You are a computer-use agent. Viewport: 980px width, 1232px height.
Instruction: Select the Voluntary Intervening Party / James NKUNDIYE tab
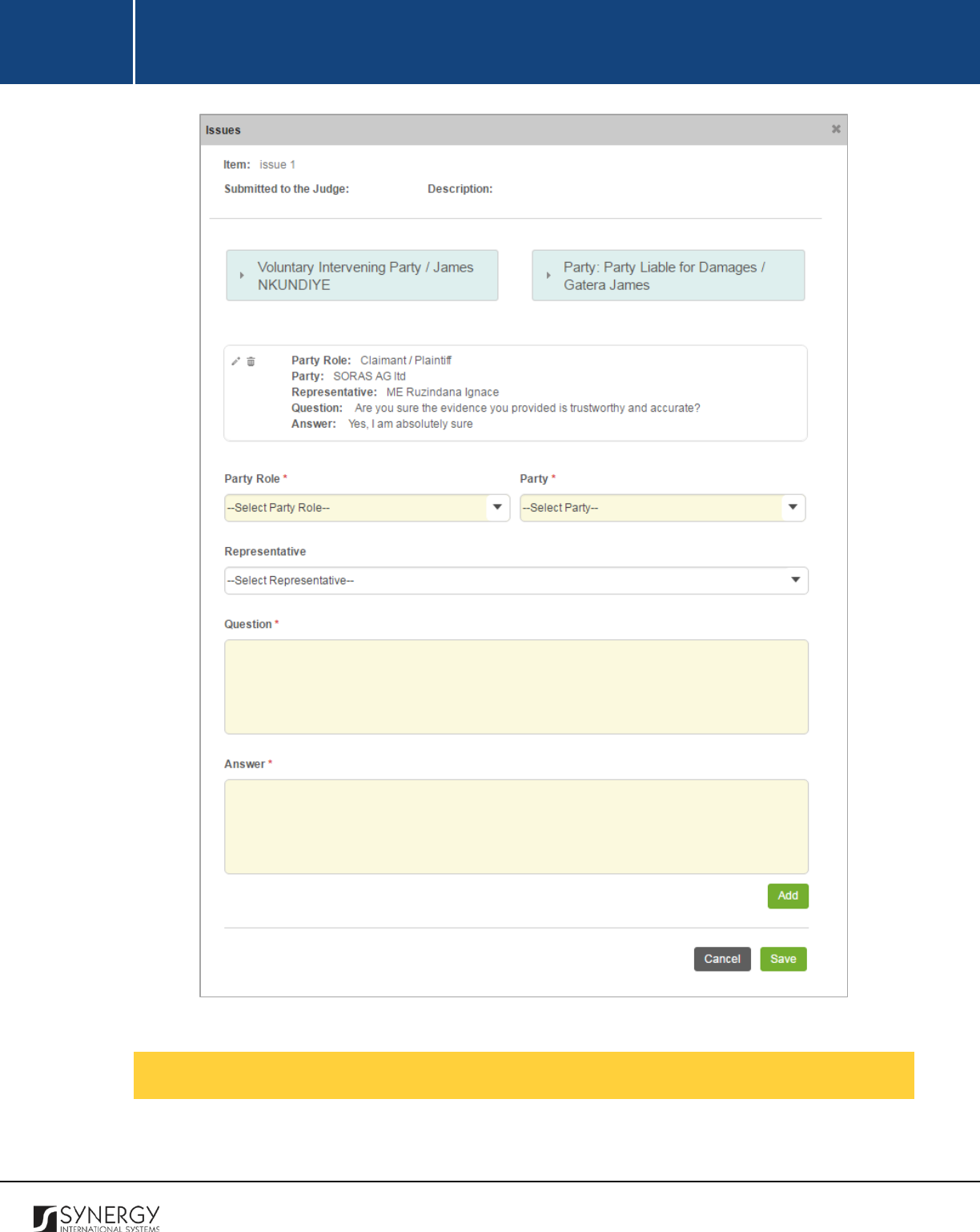[362, 276]
